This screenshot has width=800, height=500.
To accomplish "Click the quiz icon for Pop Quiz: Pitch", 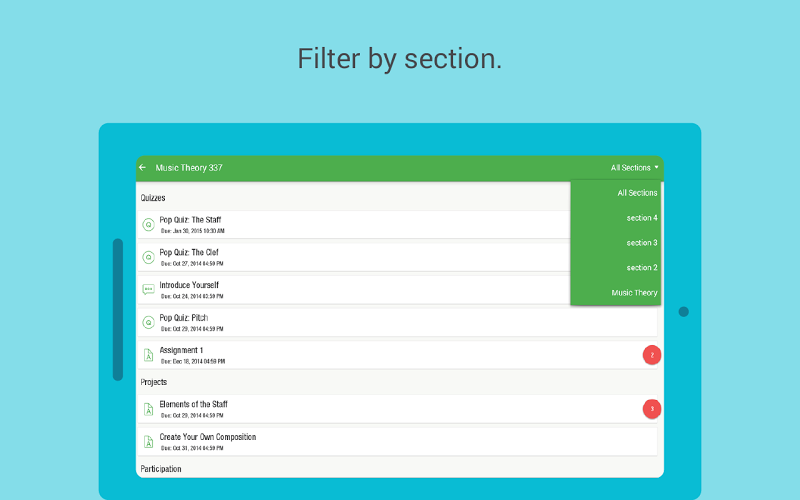I will tap(148, 322).
